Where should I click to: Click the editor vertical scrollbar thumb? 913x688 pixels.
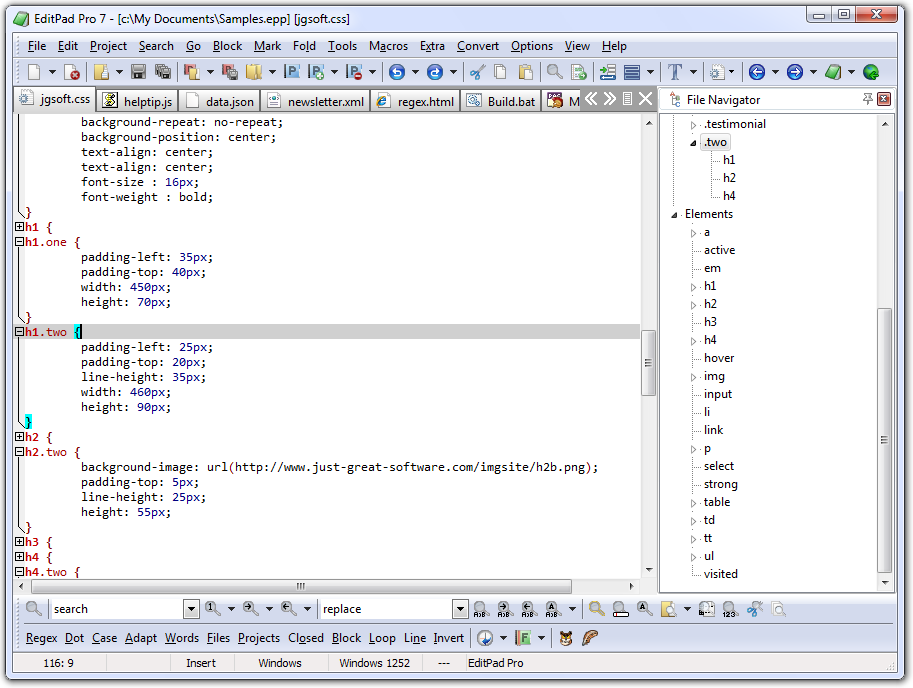[x=648, y=363]
